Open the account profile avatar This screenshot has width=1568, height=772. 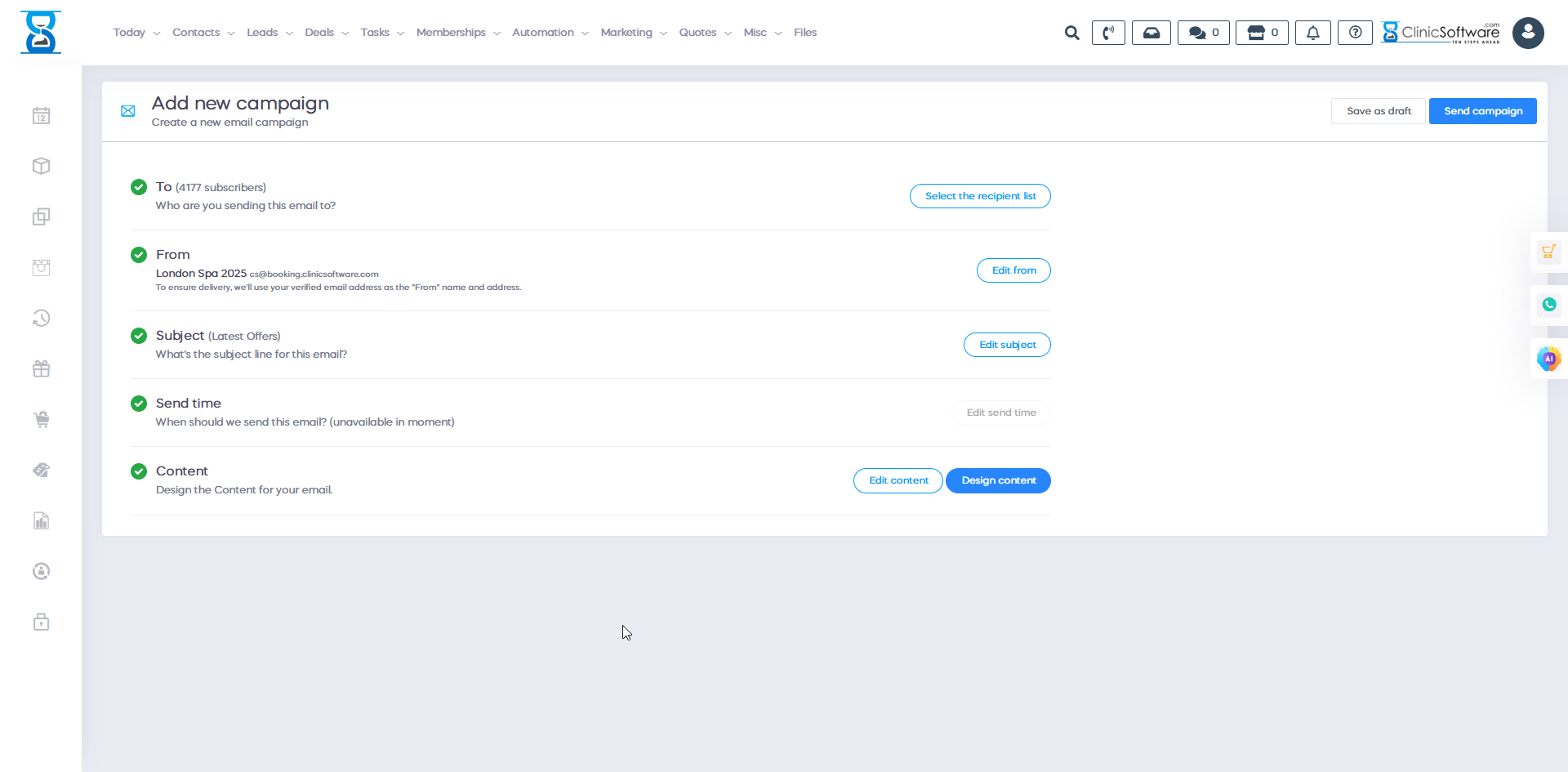[x=1528, y=33]
